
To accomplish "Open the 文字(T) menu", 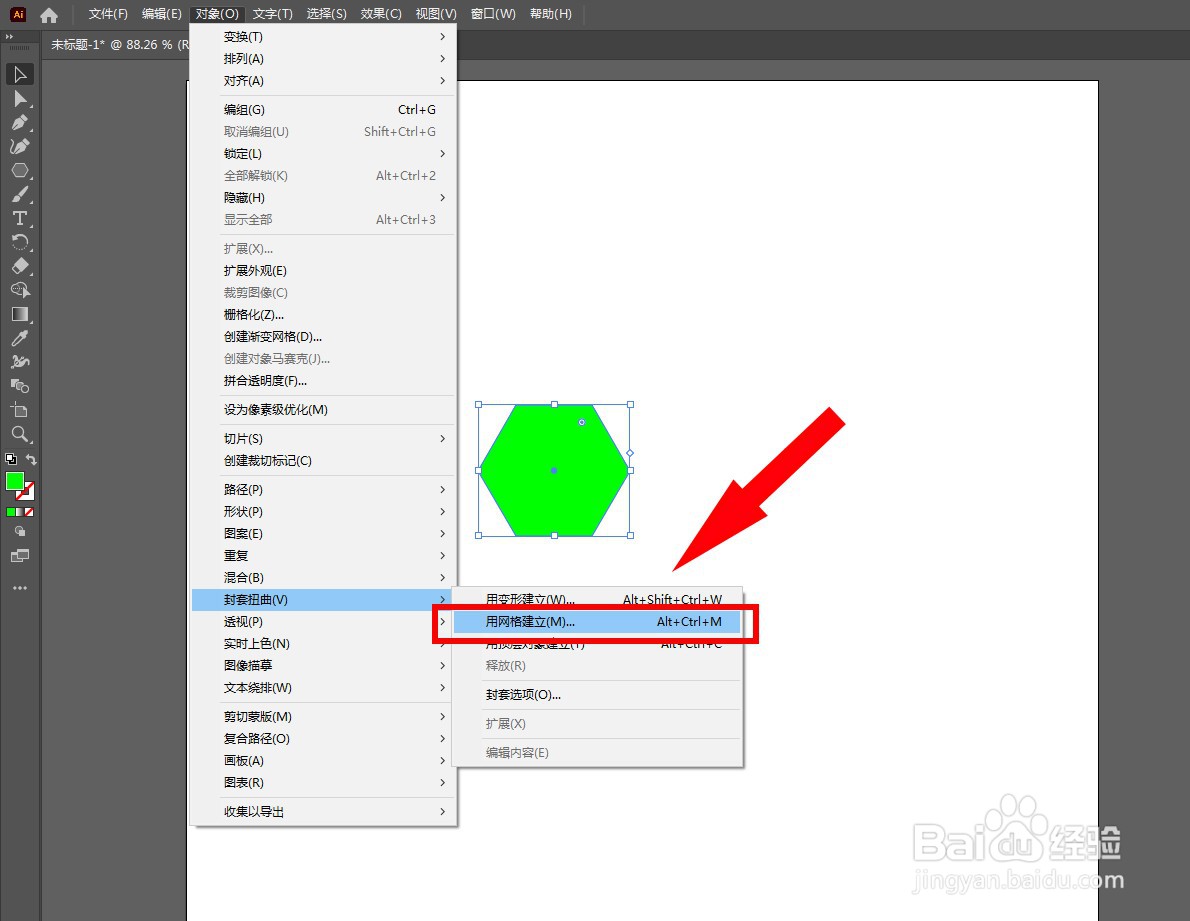I will coord(272,14).
